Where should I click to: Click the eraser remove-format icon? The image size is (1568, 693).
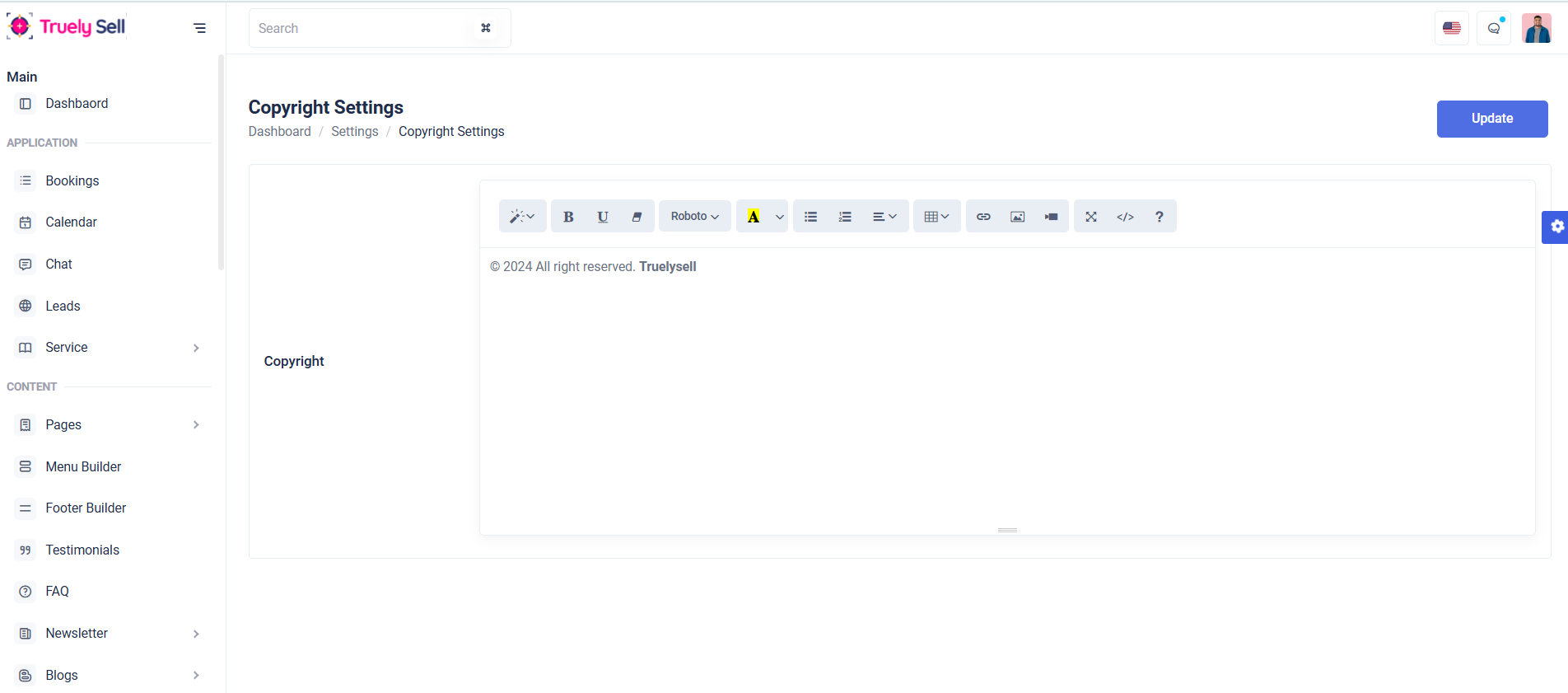(637, 217)
